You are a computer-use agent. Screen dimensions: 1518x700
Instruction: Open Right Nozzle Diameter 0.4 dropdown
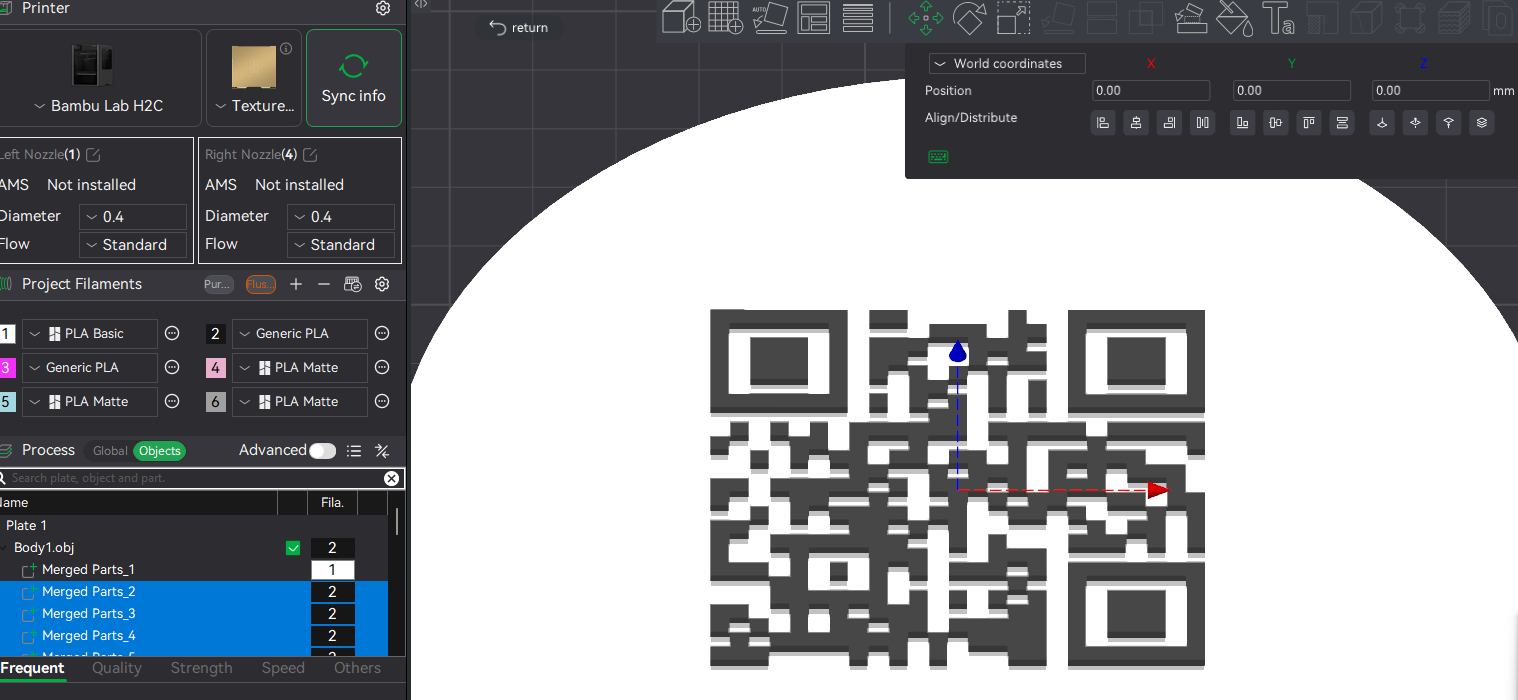click(x=341, y=217)
